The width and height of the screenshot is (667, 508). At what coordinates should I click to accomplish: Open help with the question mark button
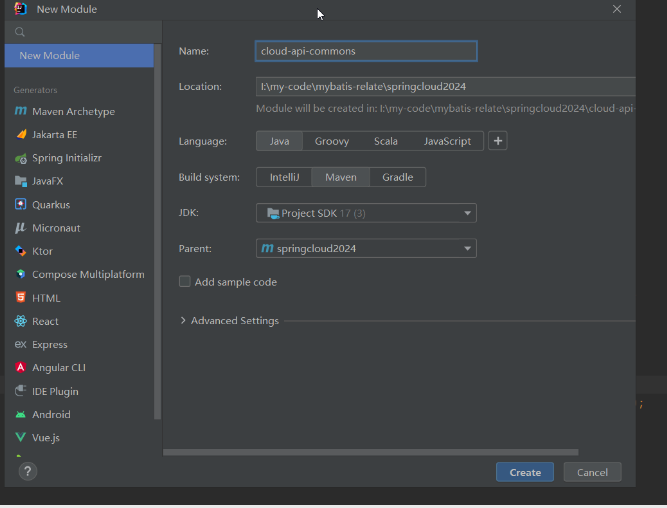point(28,471)
